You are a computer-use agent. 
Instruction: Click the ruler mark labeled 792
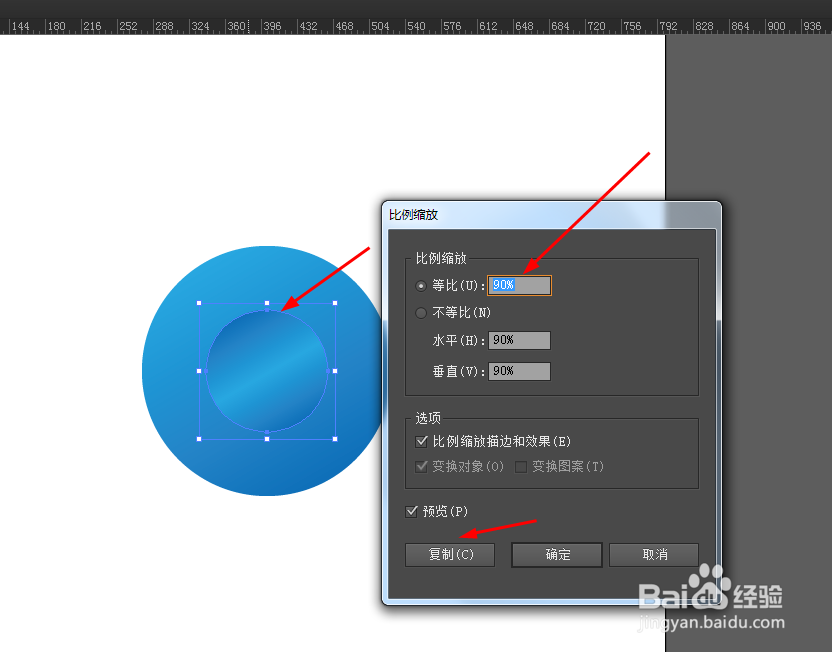click(668, 26)
